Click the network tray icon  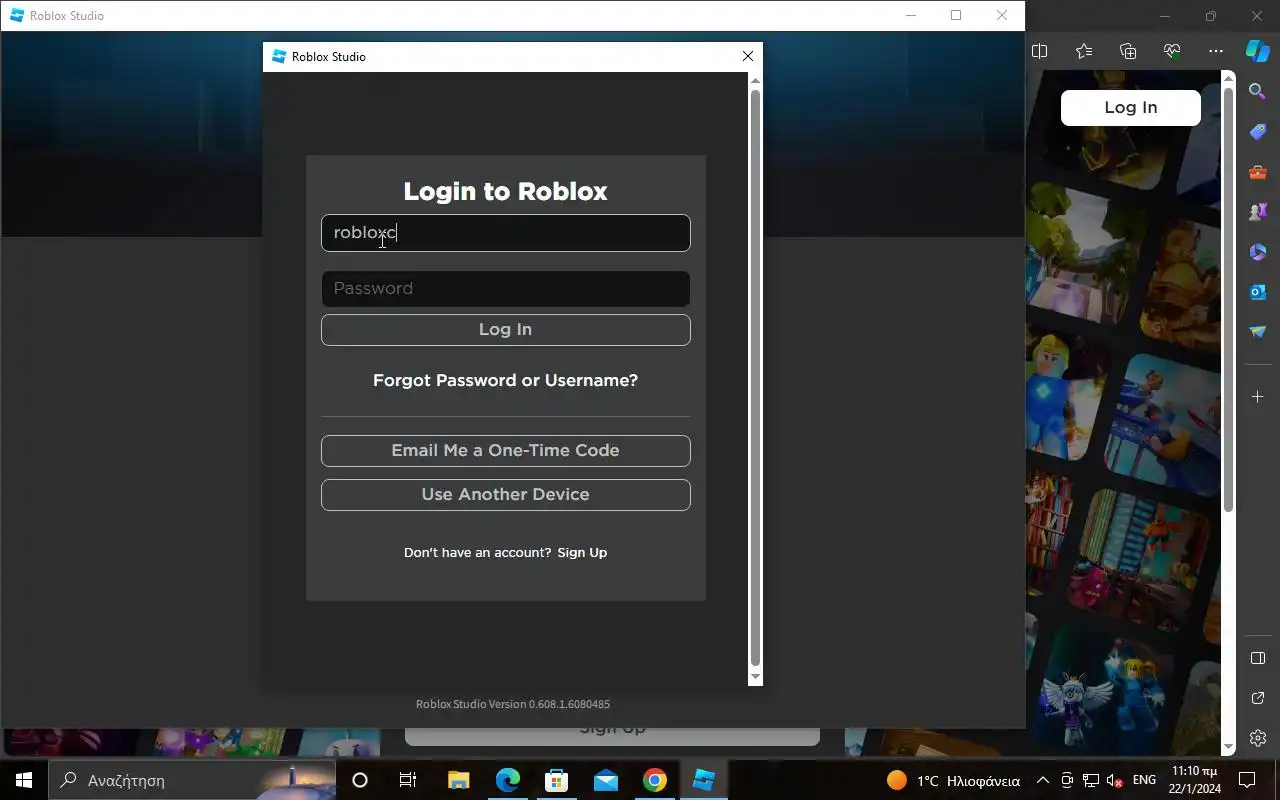[x=1091, y=780]
